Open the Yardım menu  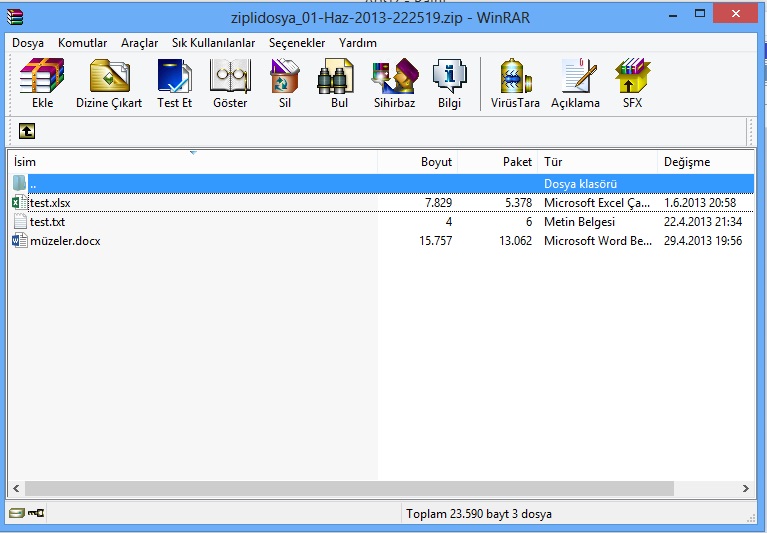(x=358, y=43)
